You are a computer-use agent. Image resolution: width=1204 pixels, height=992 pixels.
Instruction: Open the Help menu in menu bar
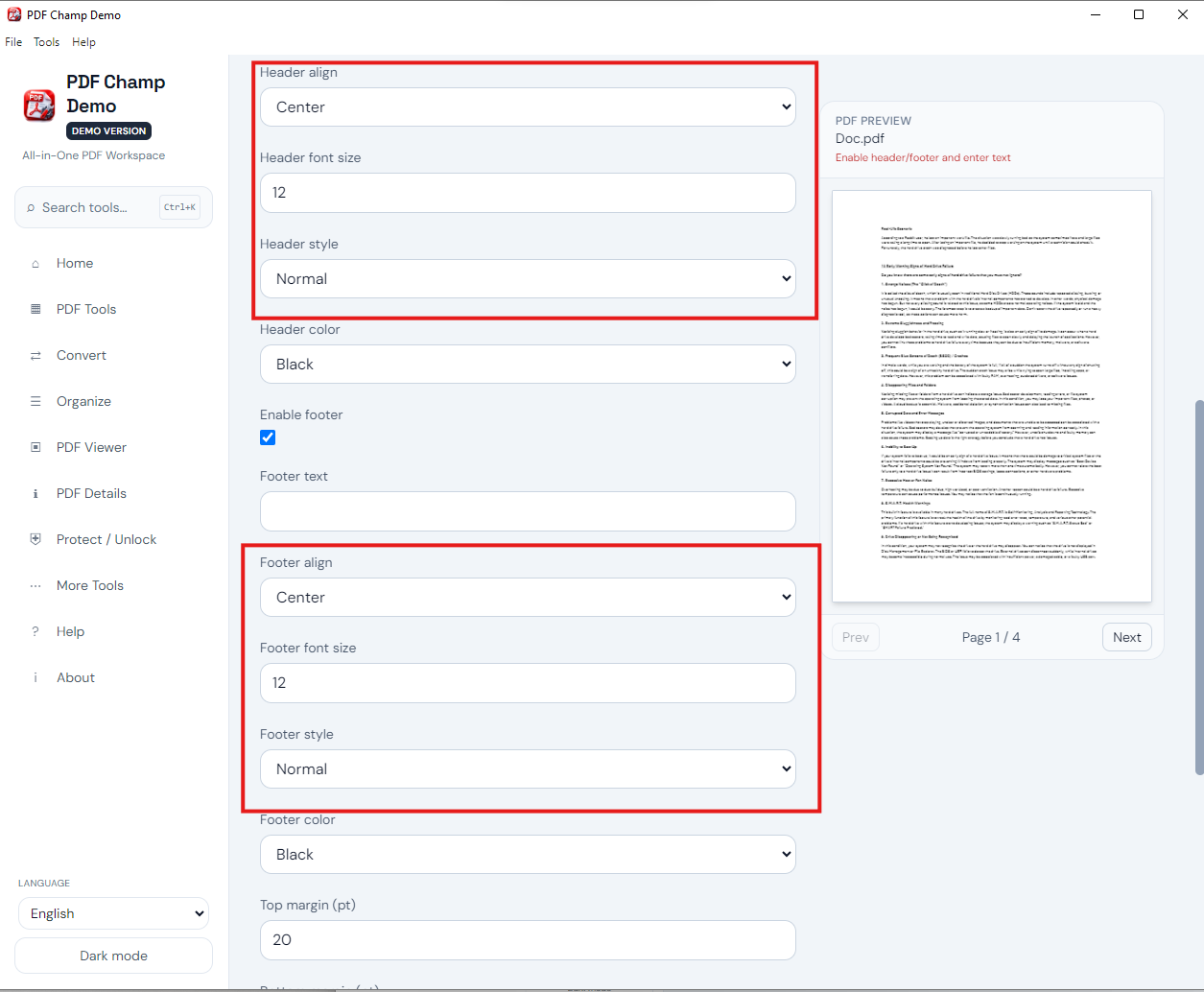(83, 42)
